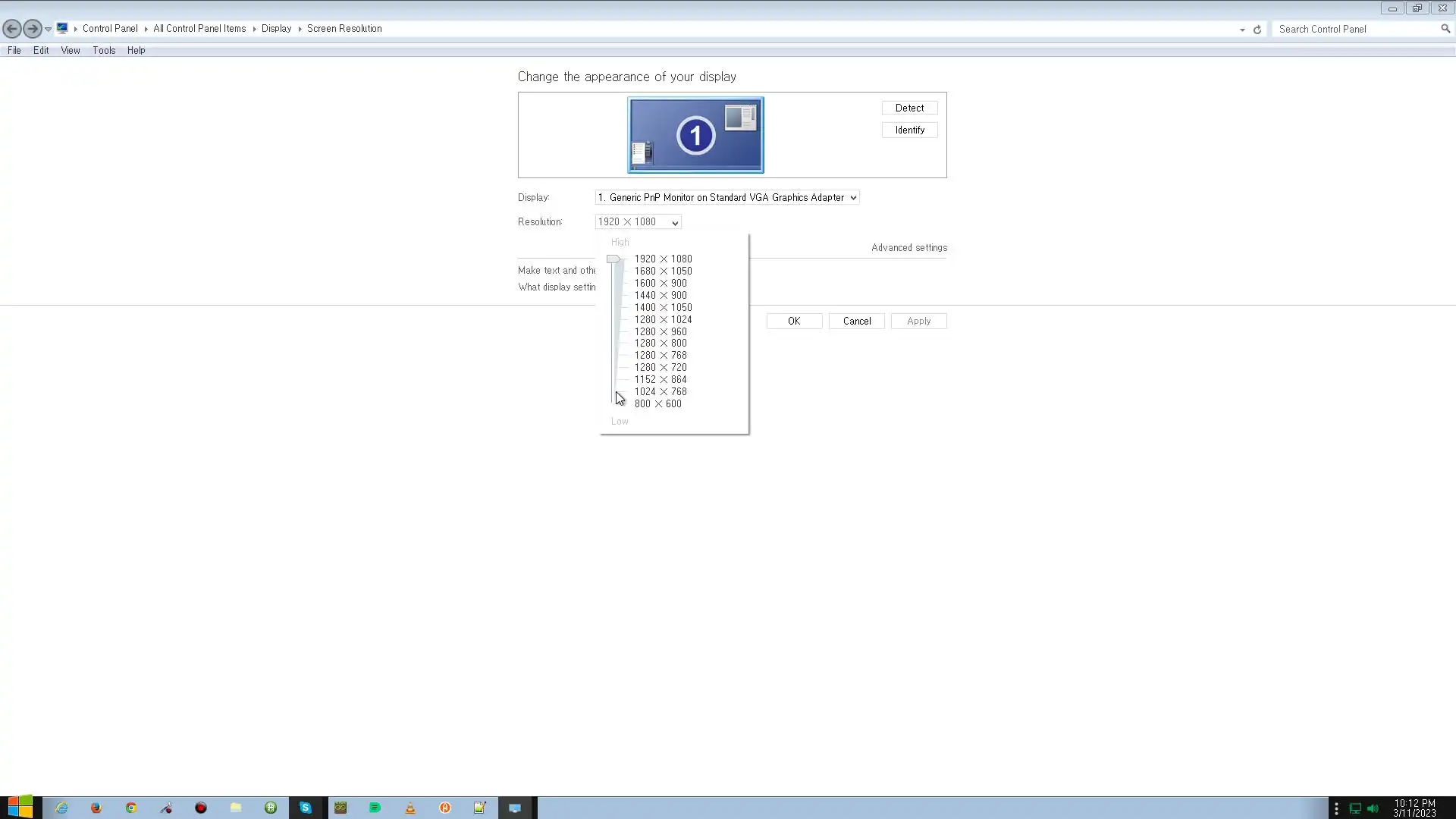Launch VLC media player taskbar icon

pyautogui.click(x=410, y=808)
